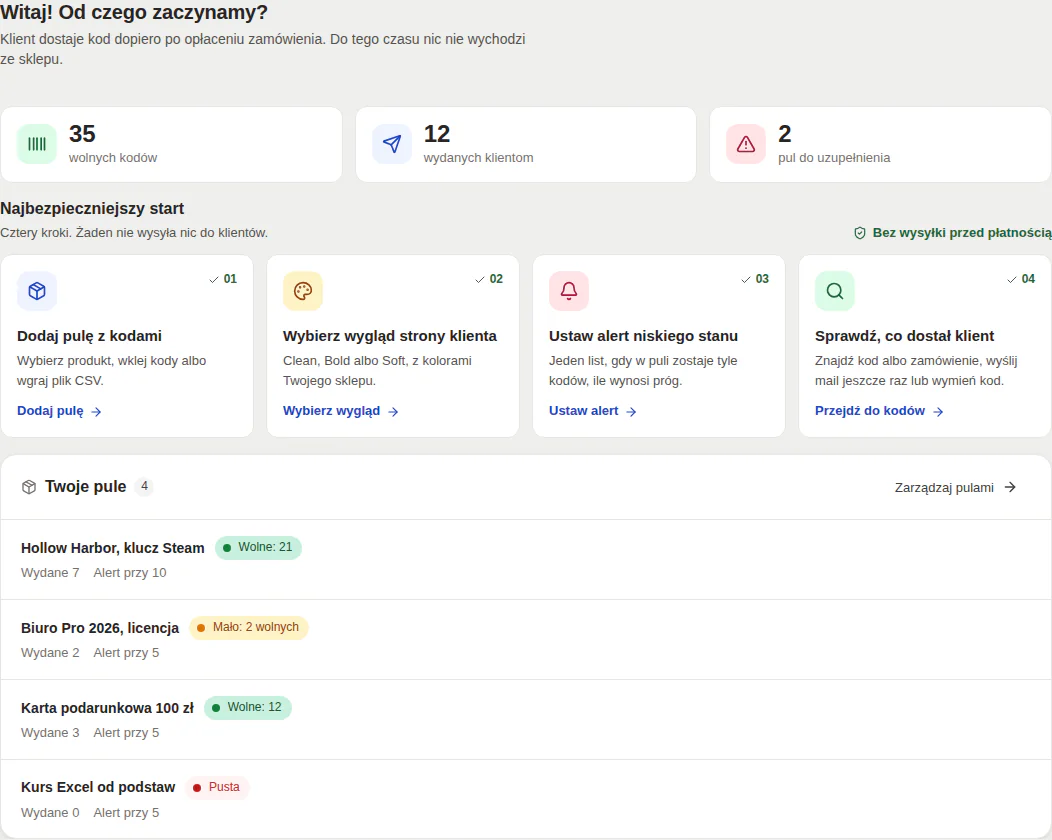Image resolution: width=1052 pixels, height=840 pixels.
Task: Click the red Pusta status badge
Action: (x=217, y=787)
